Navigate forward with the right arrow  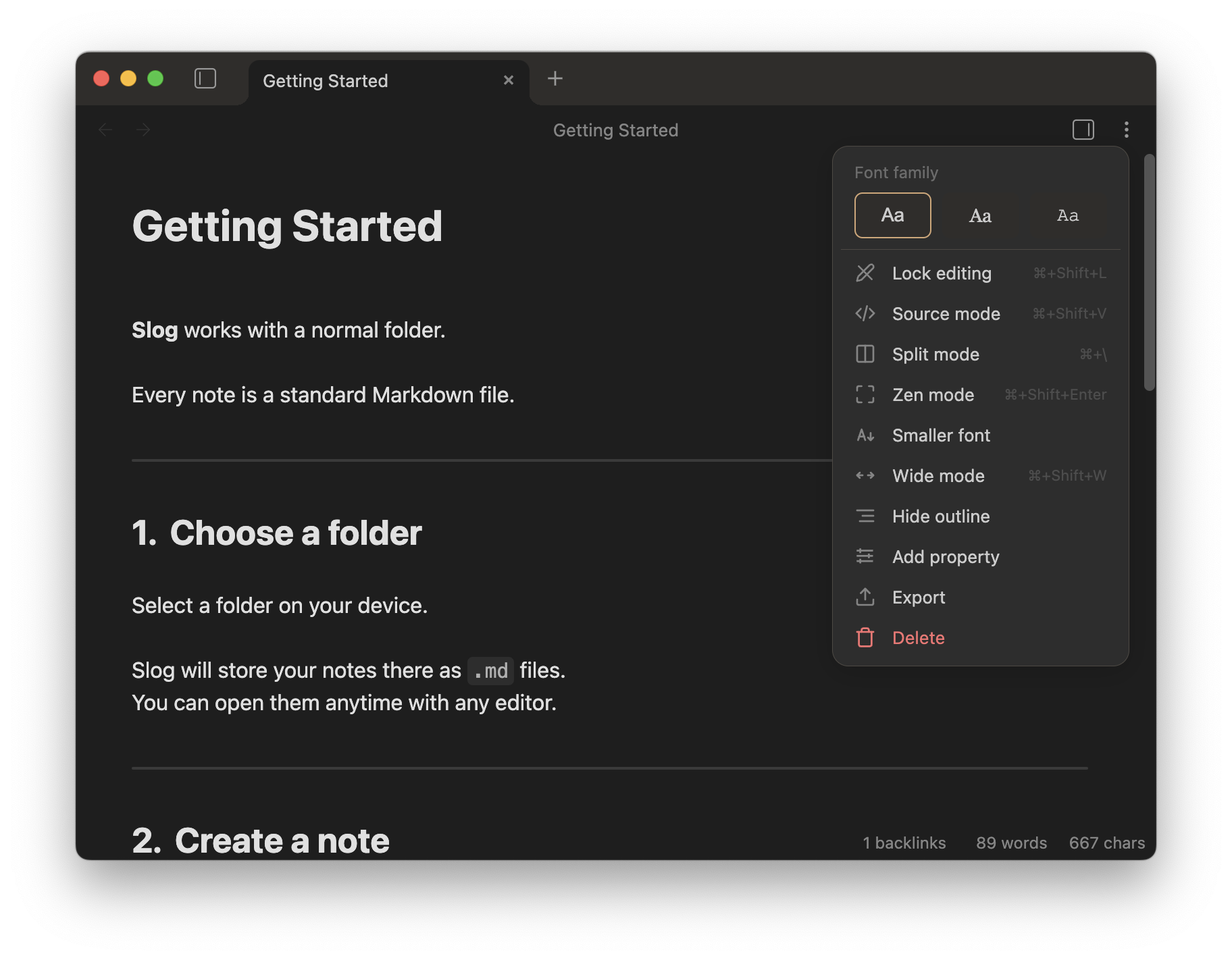143,130
